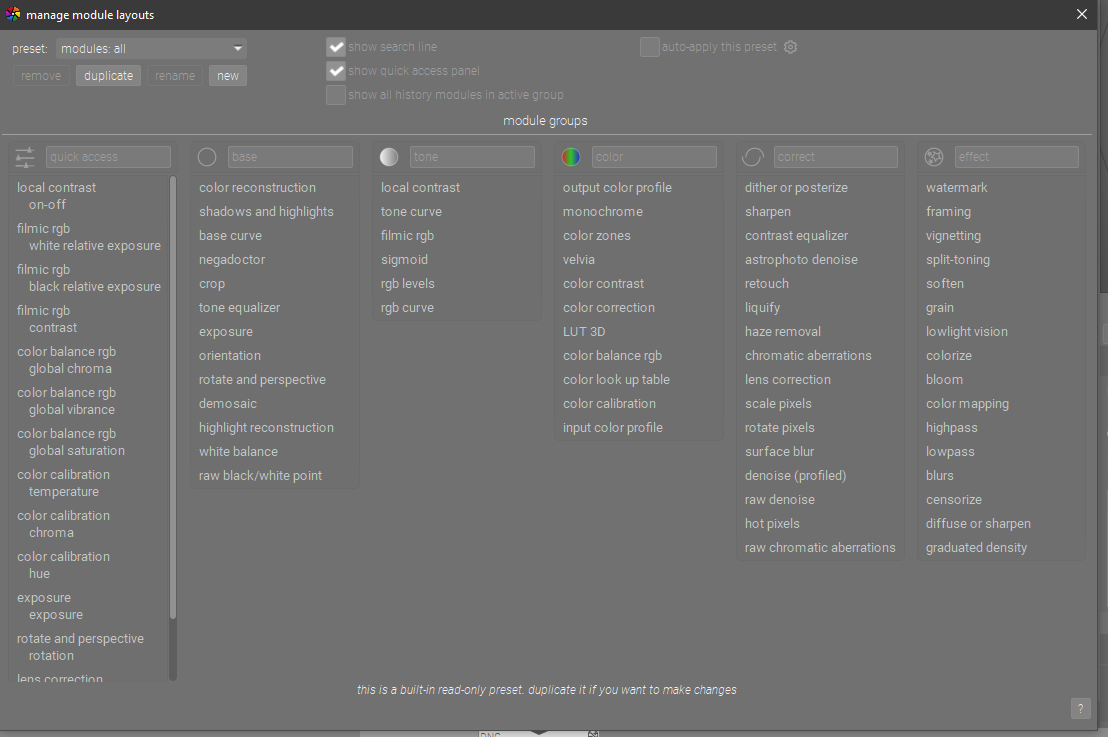Click the help question mark button
The width and height of the screenshot is (1108, 737).
tap(1080, 708)
